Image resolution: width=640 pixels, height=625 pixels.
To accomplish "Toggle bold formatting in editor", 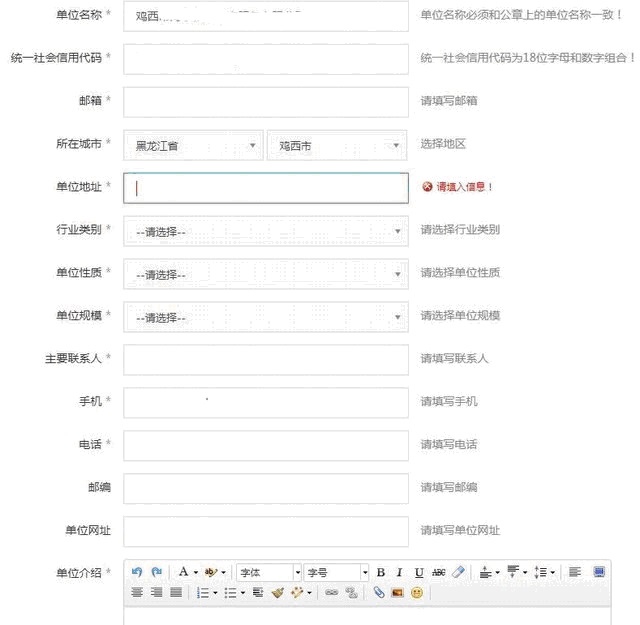I will [x=380, y=573].
